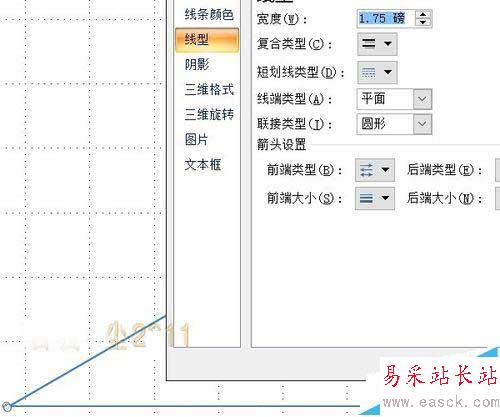Image resolution: width=500 pixels, height=417 pixels.
Task: Open the 后端大小 arrow end size dropdown
Action: click(497, 198)
